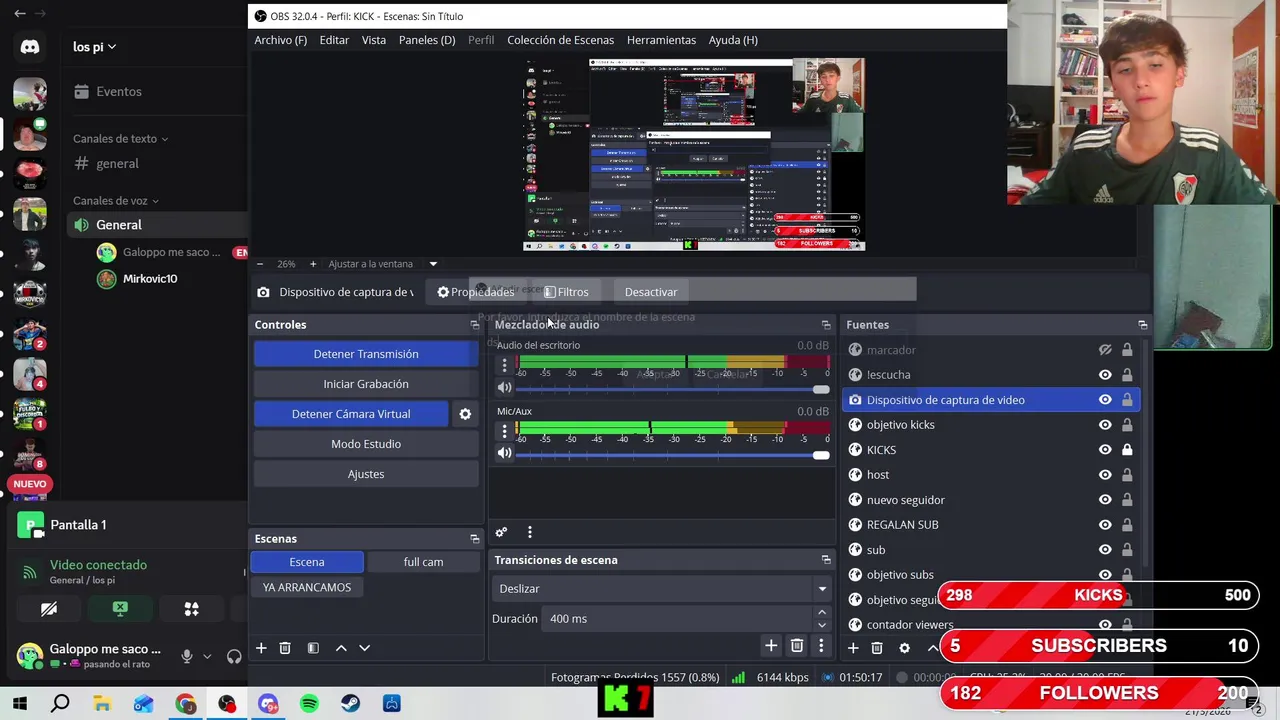The height and width of the screenshot is (720, 1280).
Task: Add transition plus icon
Action: 771,646
